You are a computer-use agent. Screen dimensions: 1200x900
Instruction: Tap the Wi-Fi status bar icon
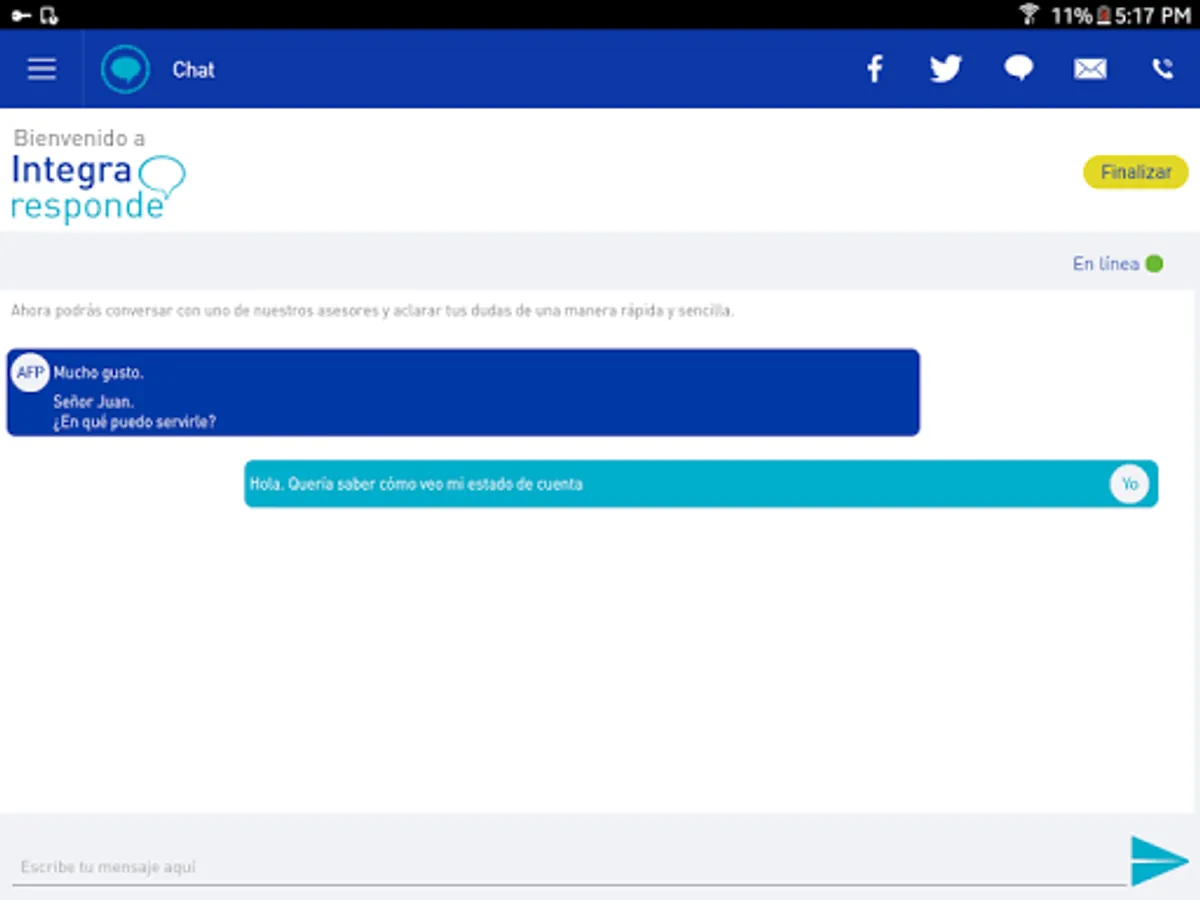coord(1029,15)
